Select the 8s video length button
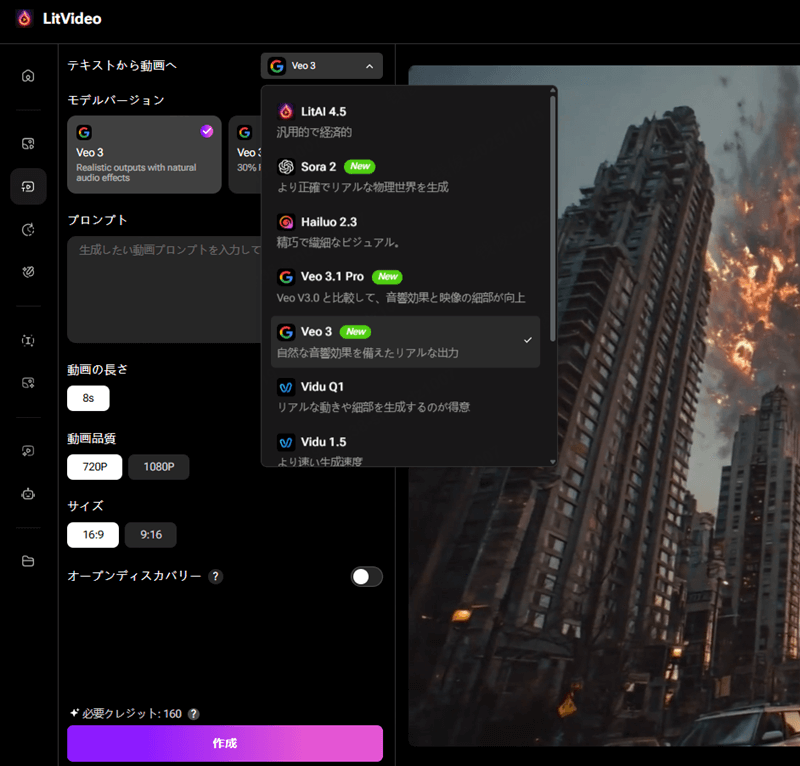The height and width of the screenshot is (766, 800). click(88, 398)
